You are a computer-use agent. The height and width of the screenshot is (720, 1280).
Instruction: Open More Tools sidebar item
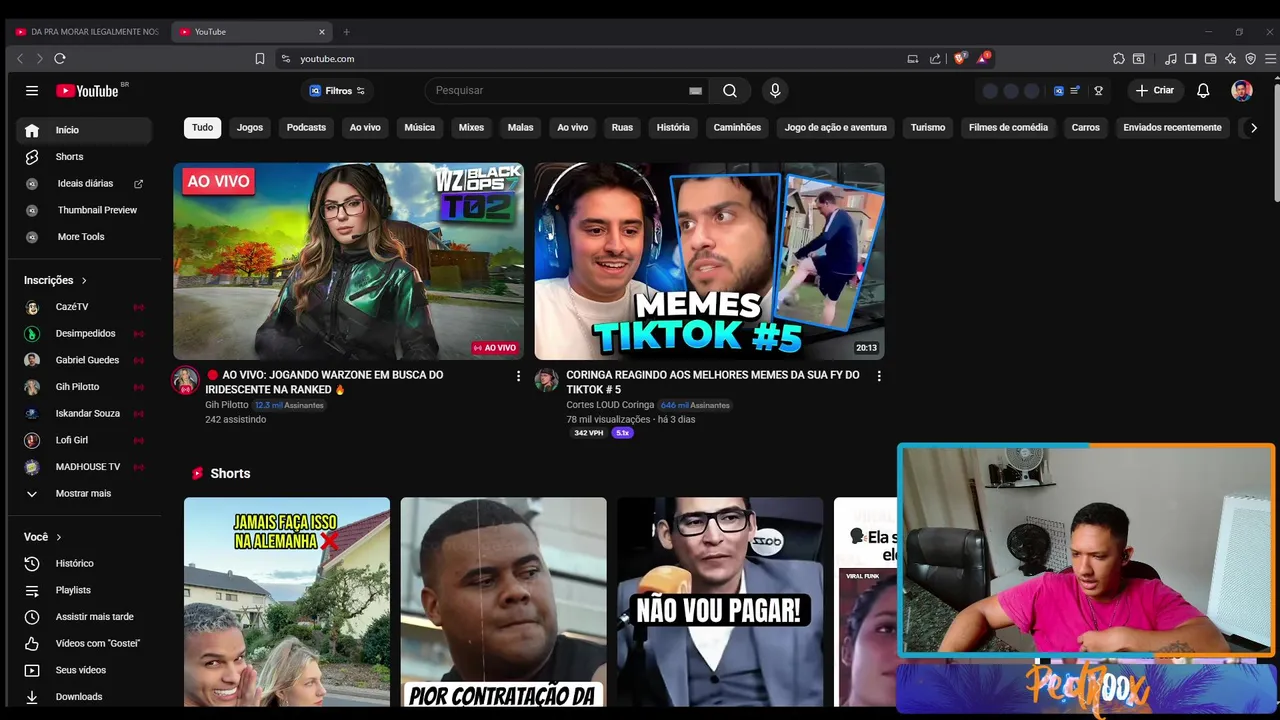84,237
